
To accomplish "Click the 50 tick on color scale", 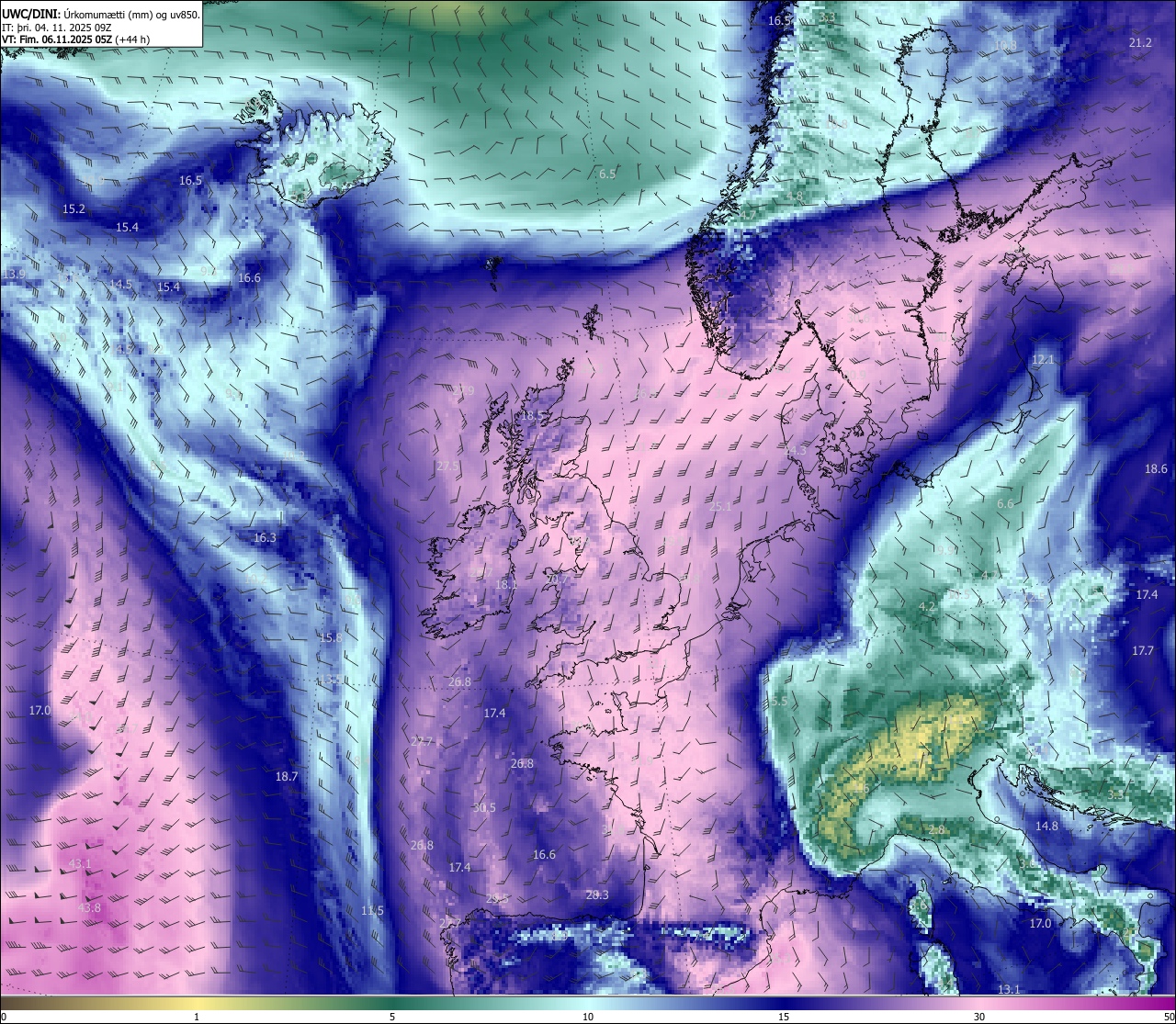I will pos(1169,1017).
